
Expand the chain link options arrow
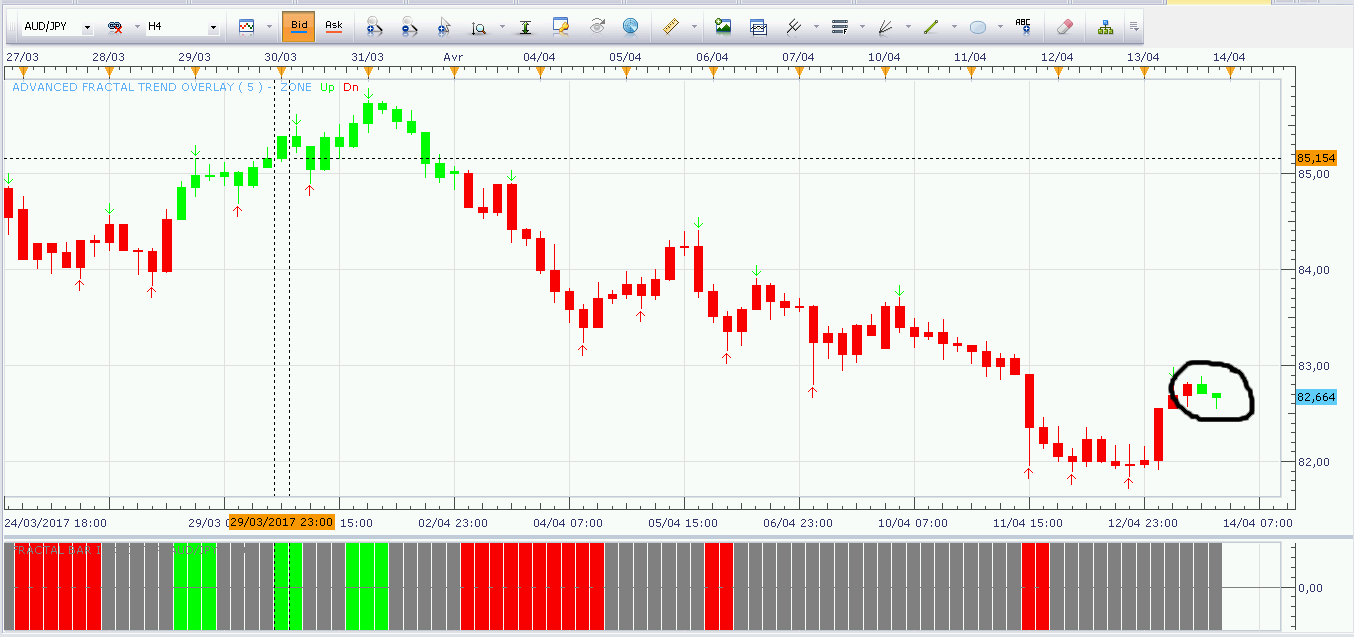click(136, 27)
